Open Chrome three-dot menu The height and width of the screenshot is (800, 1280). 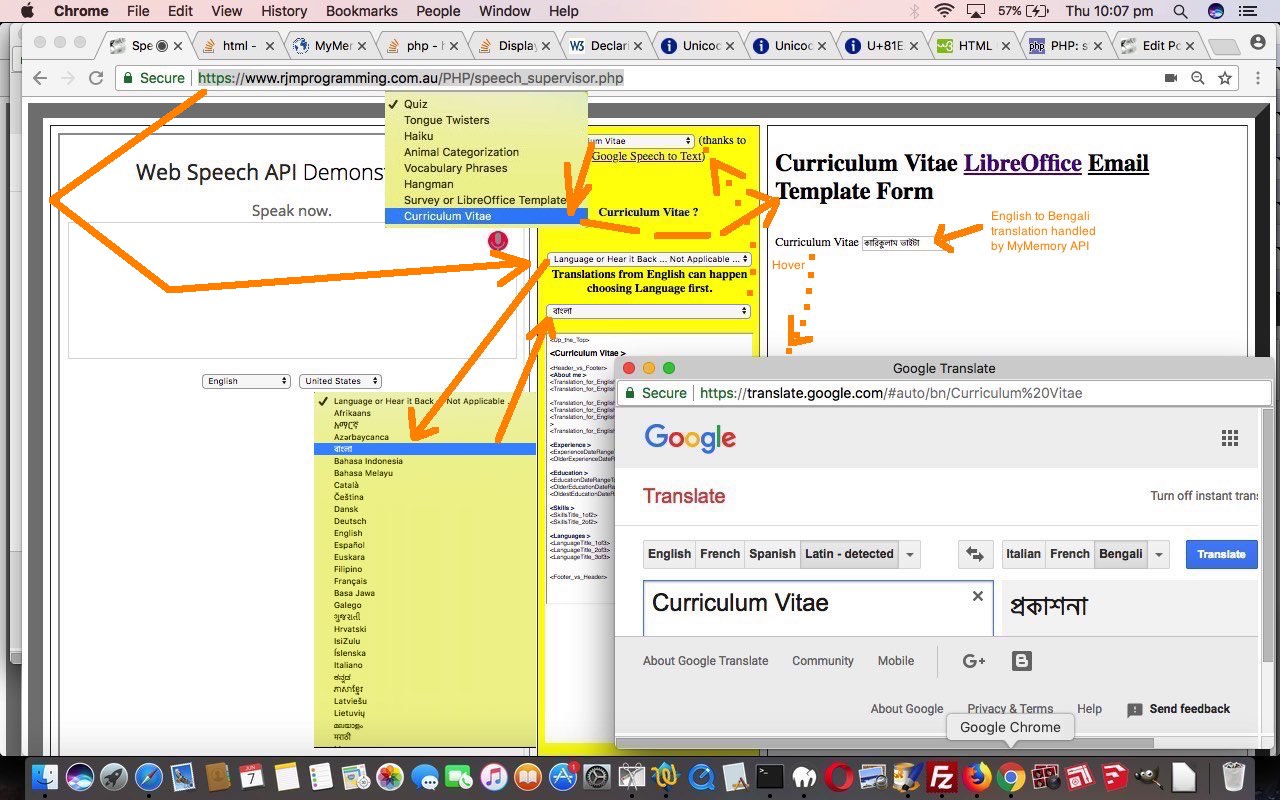pyautogui.click(x=1257, y=78)
